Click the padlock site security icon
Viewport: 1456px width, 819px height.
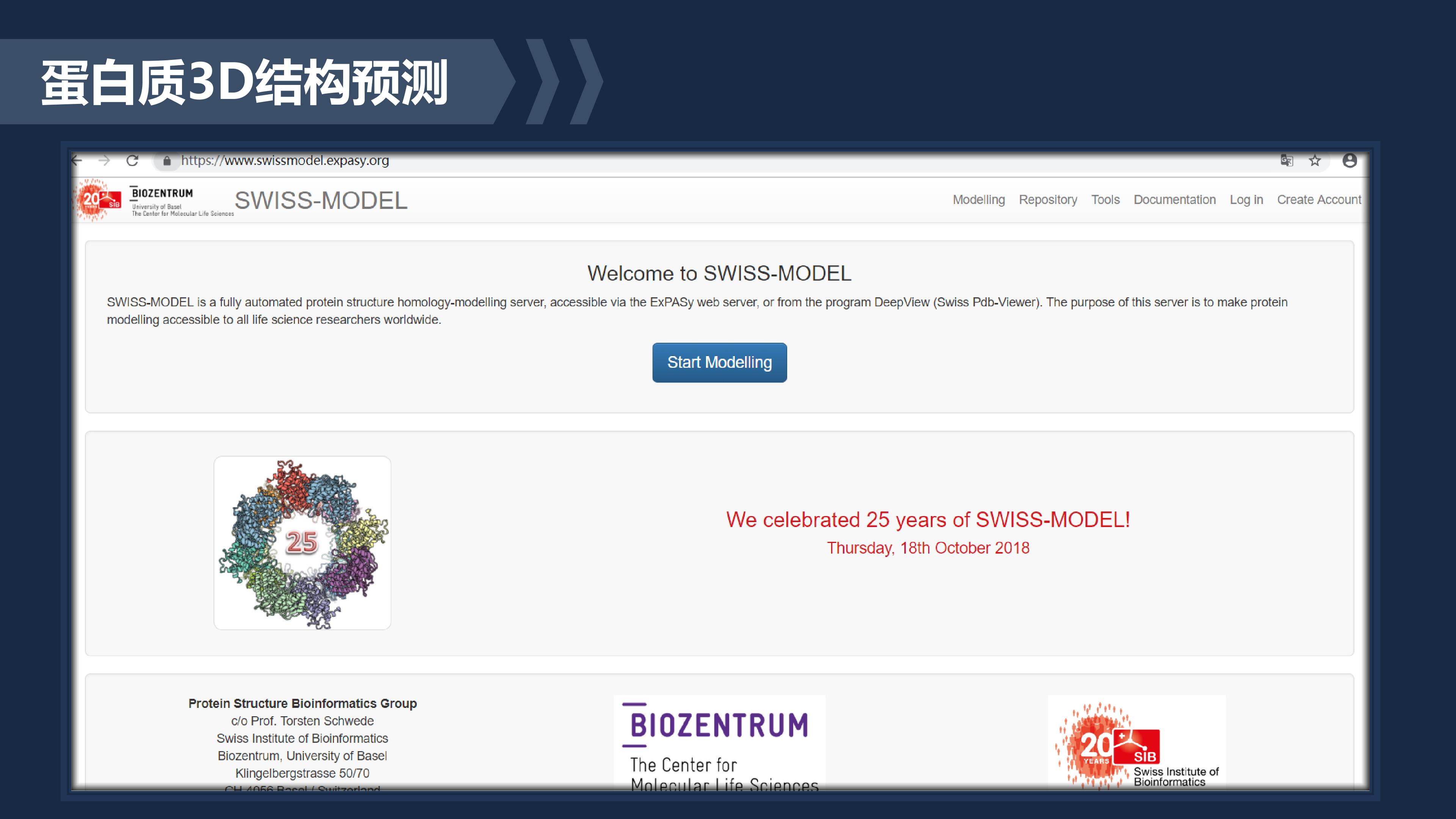pos(167,161)
